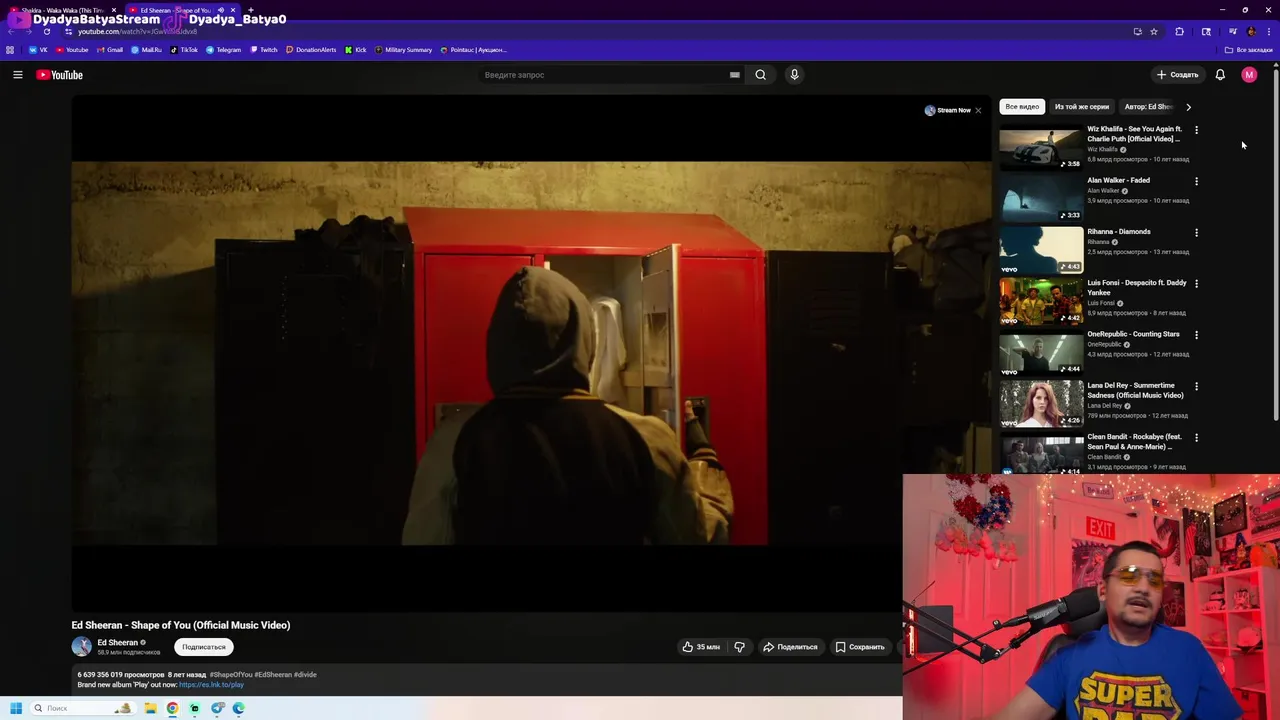
Task: Open Wiz Khalifa See You Again thumbnail
Action: point(1041,147)
